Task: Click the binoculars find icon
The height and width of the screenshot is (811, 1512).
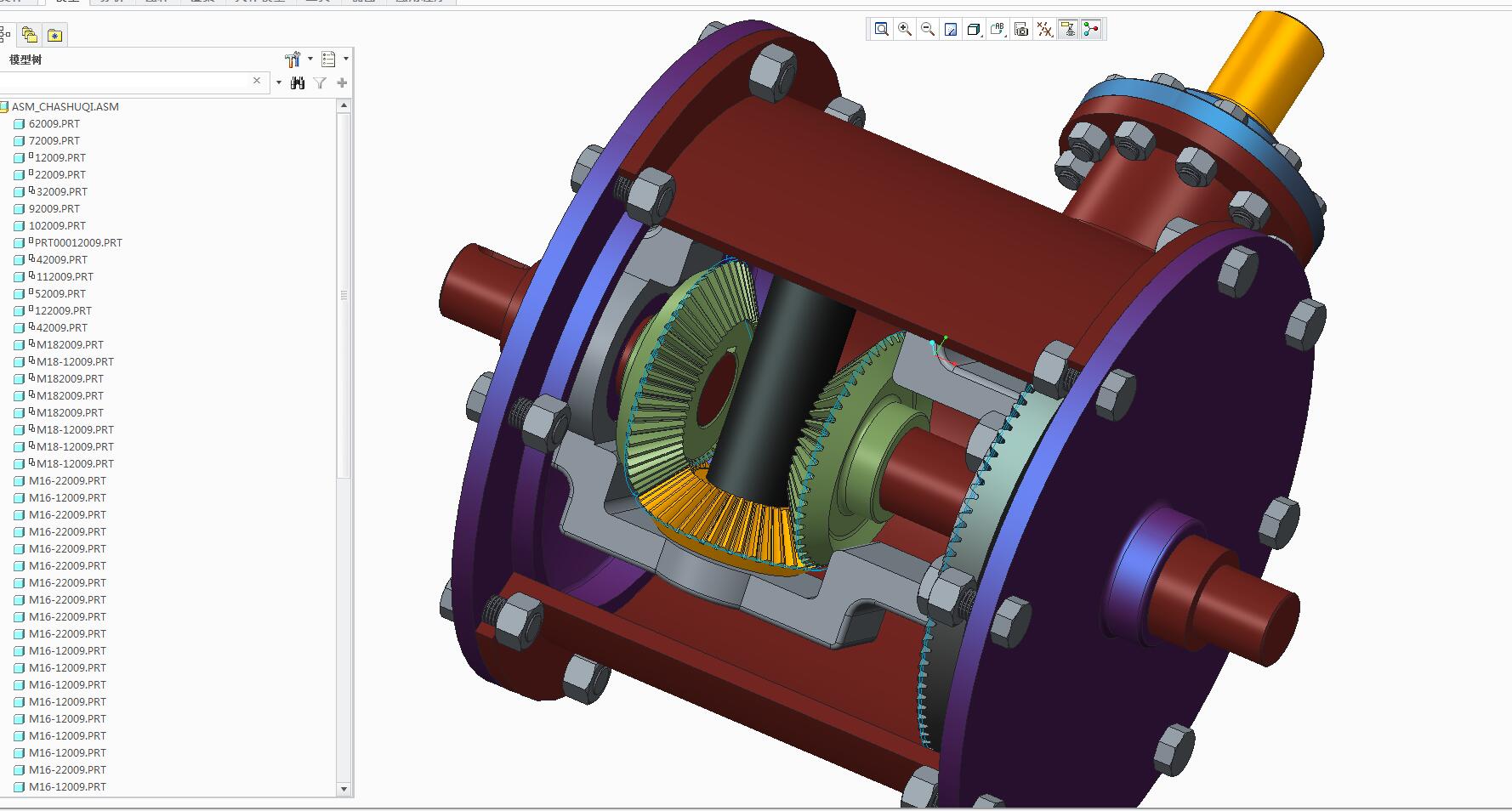Action: (x=298, y=82)
